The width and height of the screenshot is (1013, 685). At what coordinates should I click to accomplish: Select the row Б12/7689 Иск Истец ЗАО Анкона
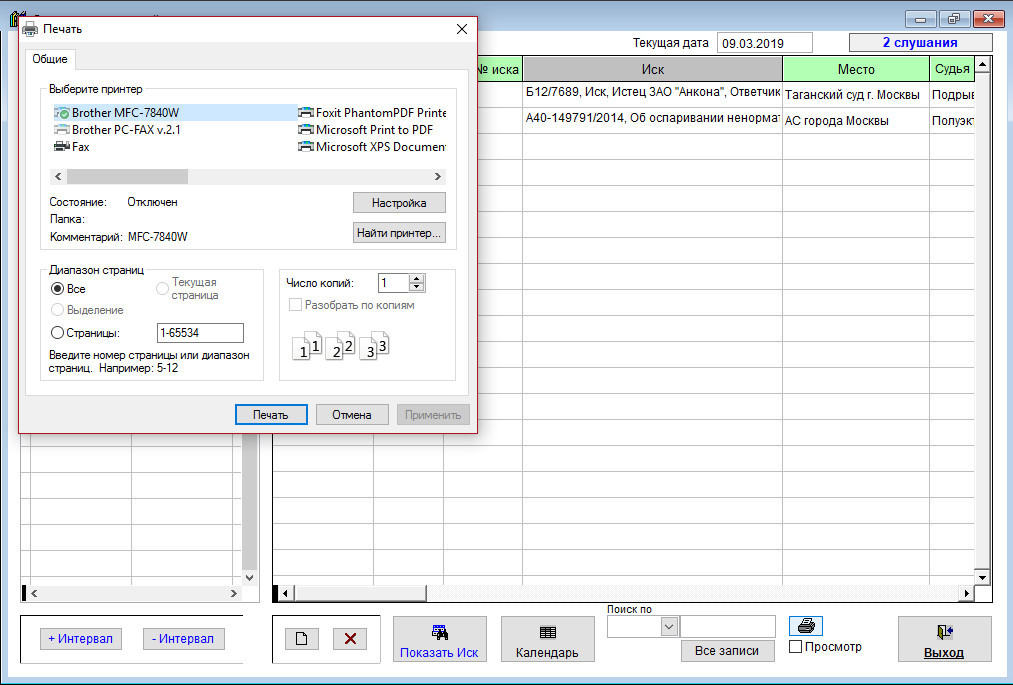(653, 94)
